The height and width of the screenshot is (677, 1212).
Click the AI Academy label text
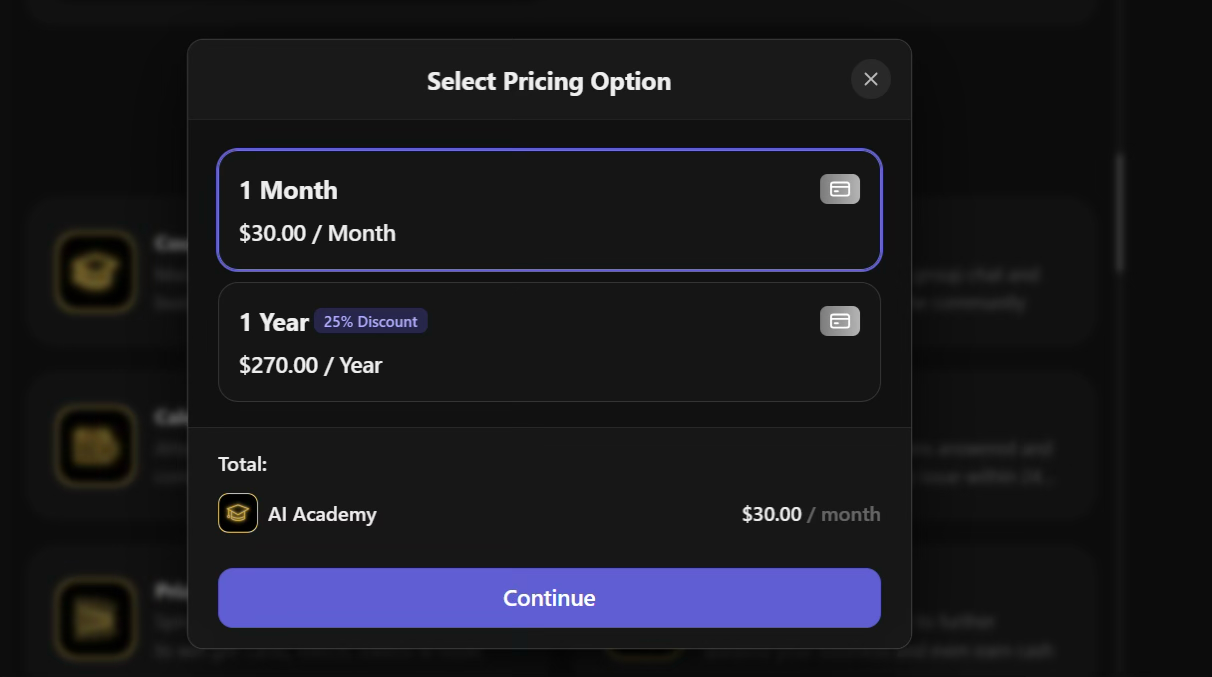(x=322, y=513)
